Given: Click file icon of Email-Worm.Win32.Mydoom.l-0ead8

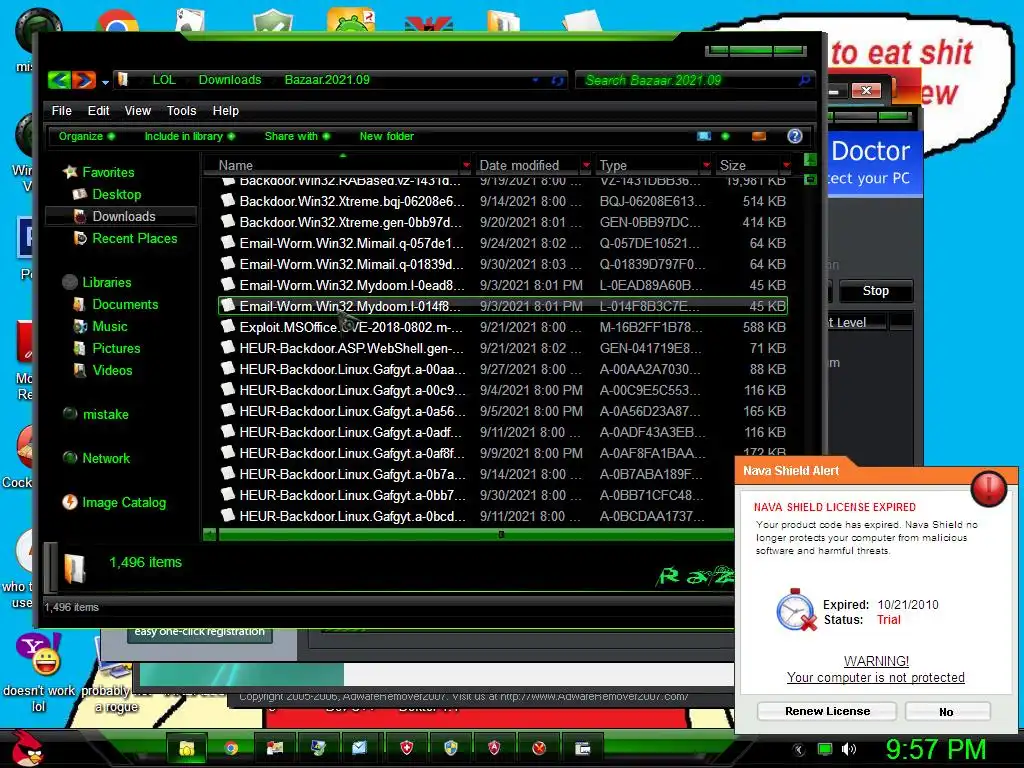Looking at the screenshot, I should [228, 285].
